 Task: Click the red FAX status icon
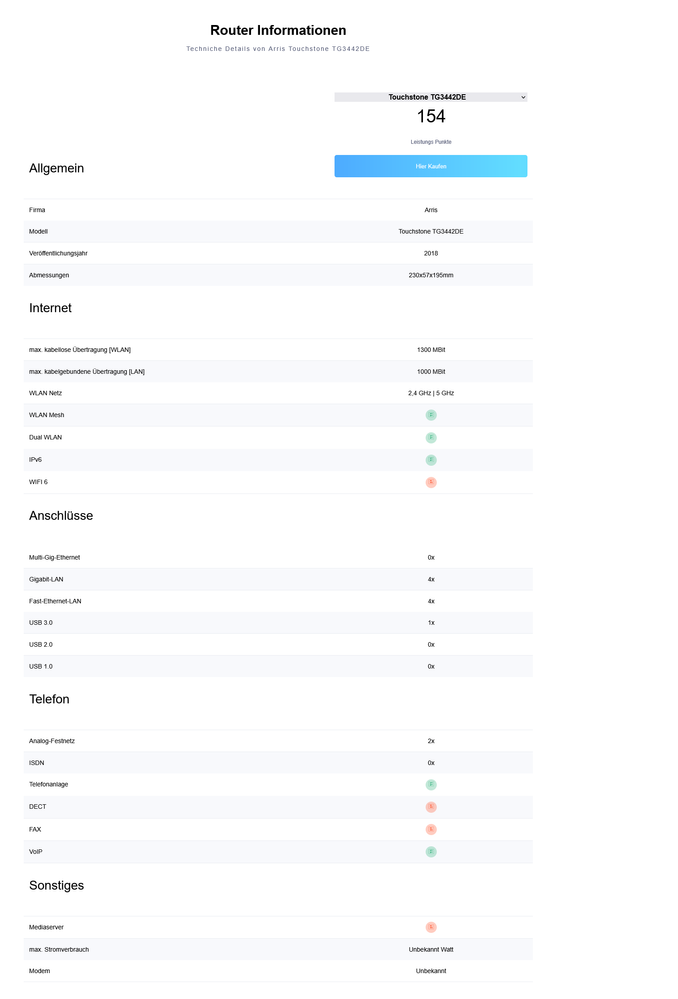431,829
